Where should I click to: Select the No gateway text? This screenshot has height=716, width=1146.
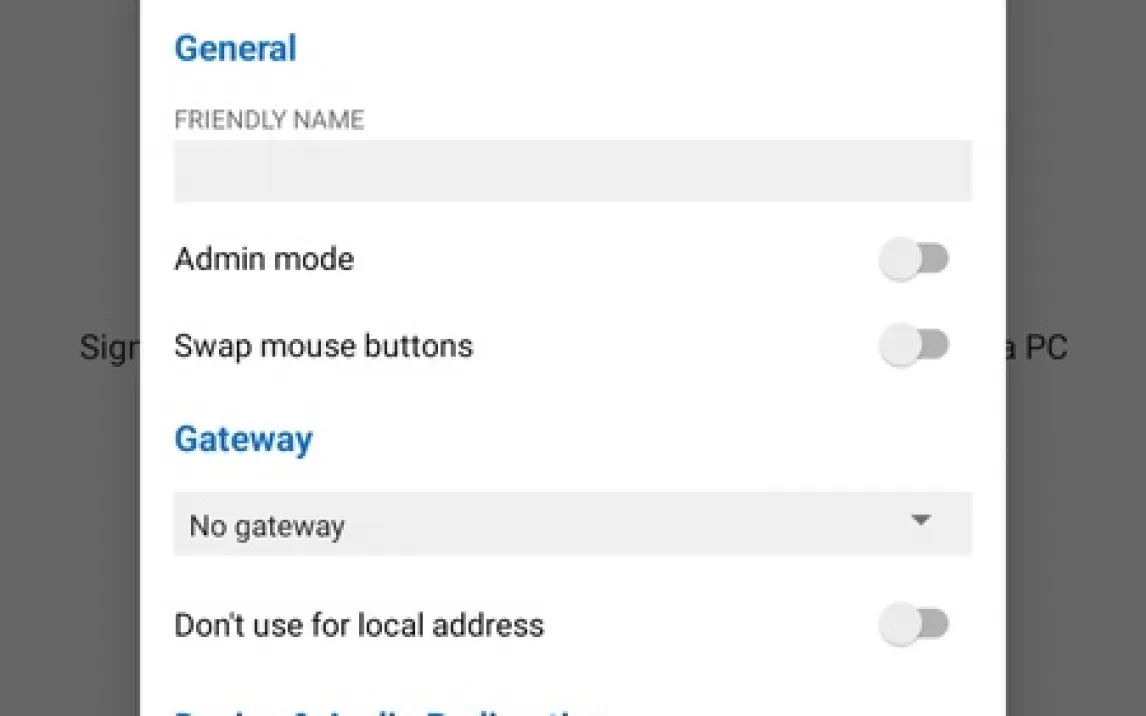click(267, 526)
